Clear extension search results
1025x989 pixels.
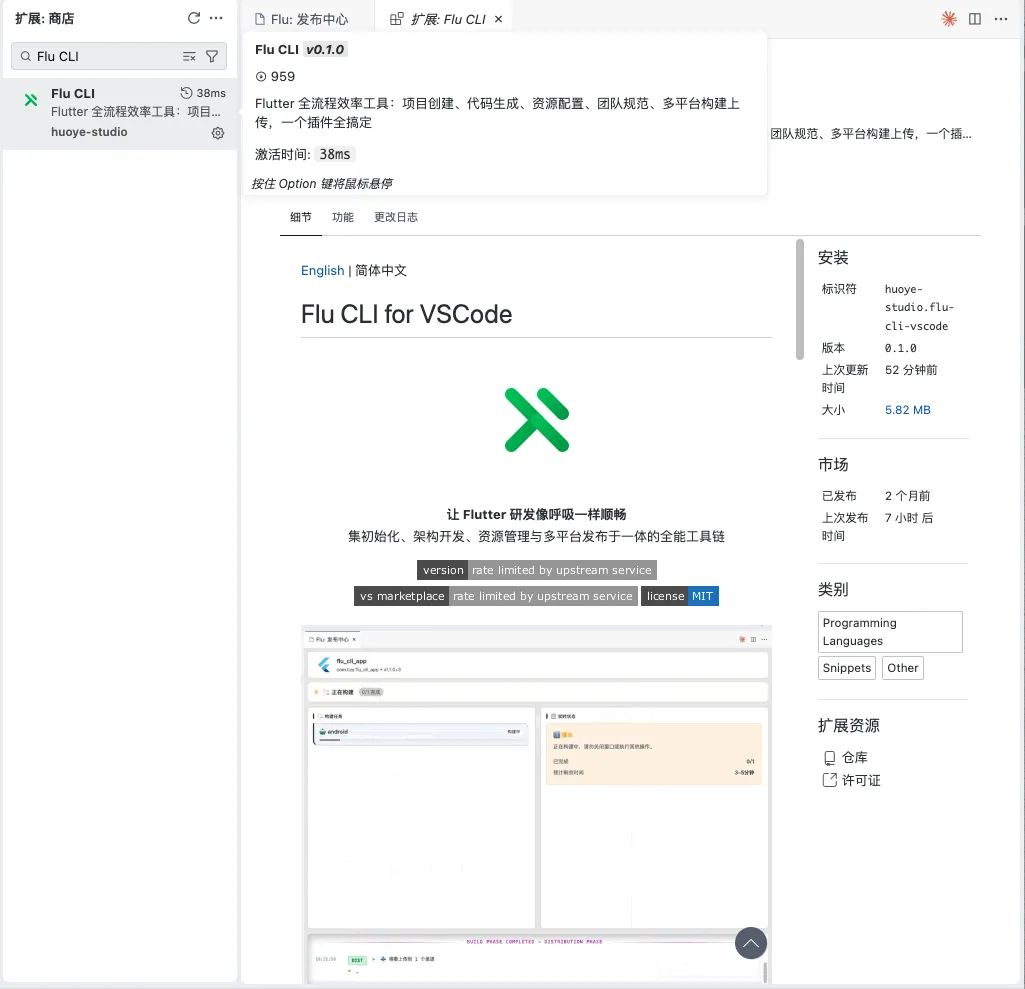[x=189, y=57]
